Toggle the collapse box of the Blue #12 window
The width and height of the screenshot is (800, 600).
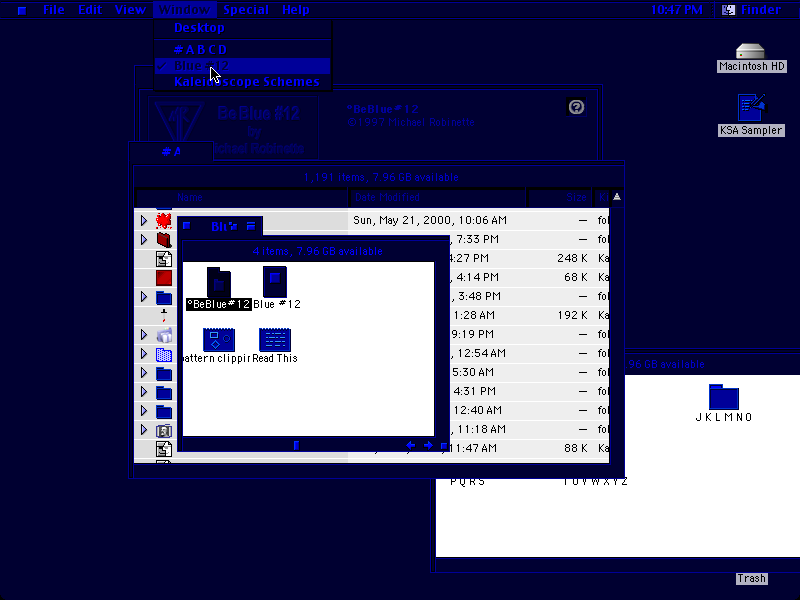pos(251,226)
